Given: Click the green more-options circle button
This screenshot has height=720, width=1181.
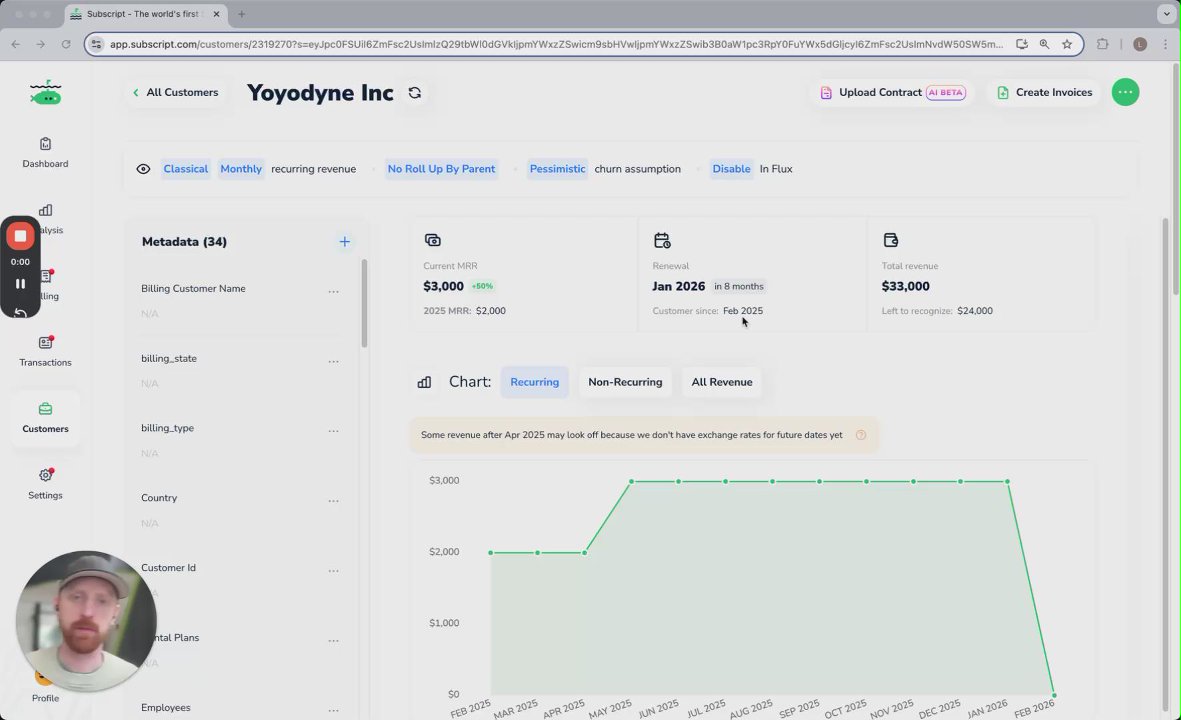Looking at the screenshot, I should [1125, 93].
